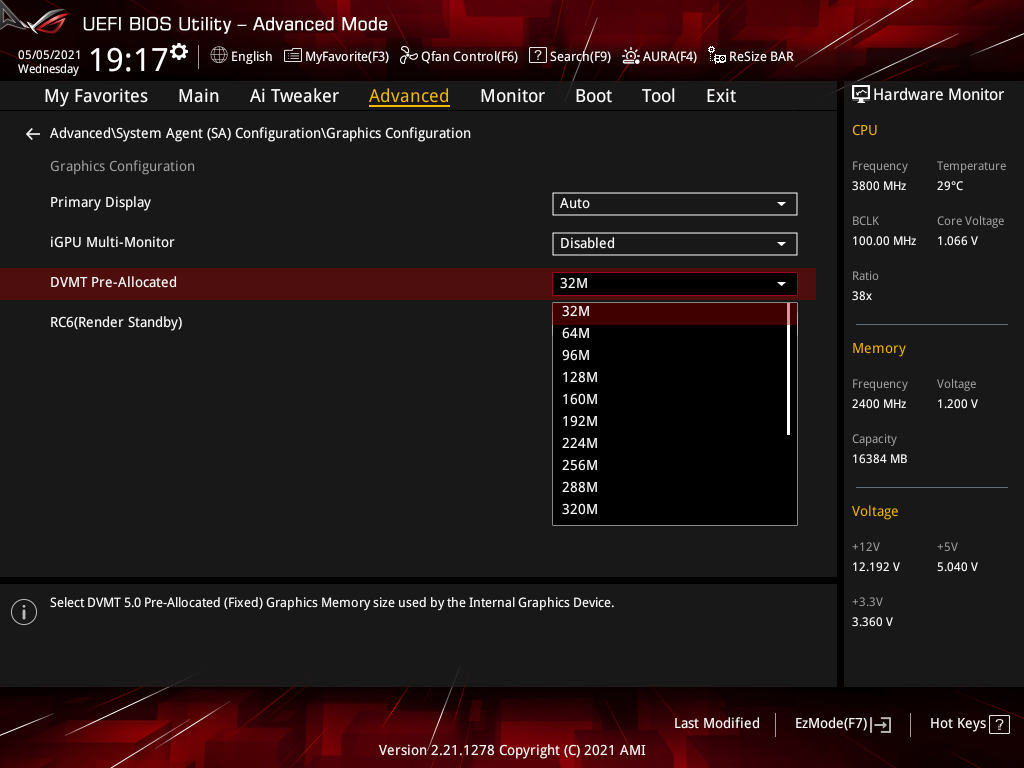Click the Search question-mark icon
The height and width of the screenshot is (768, 1024).
point(537,56)
